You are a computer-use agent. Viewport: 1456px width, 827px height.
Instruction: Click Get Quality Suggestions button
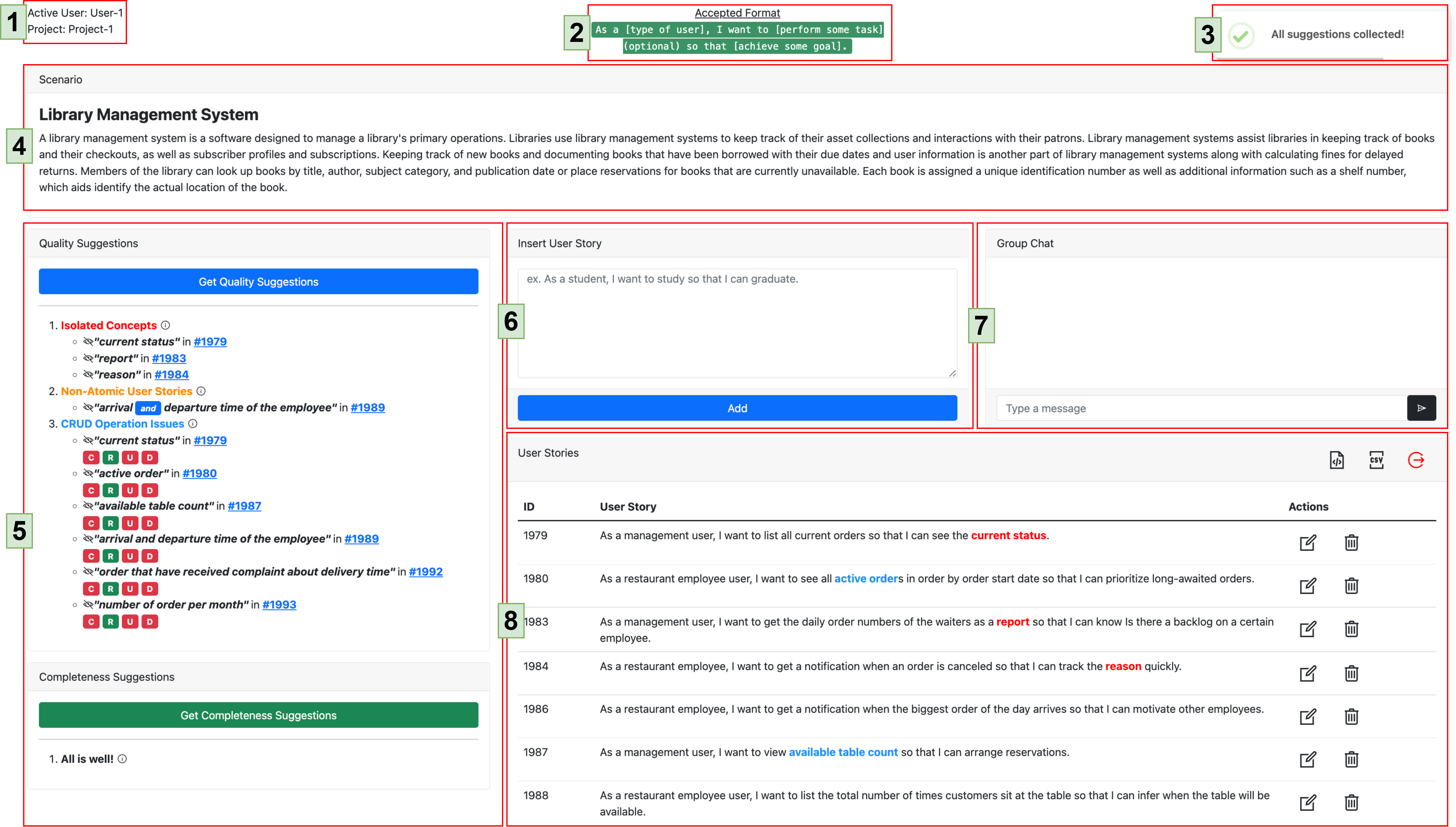[x=258, y=282]
